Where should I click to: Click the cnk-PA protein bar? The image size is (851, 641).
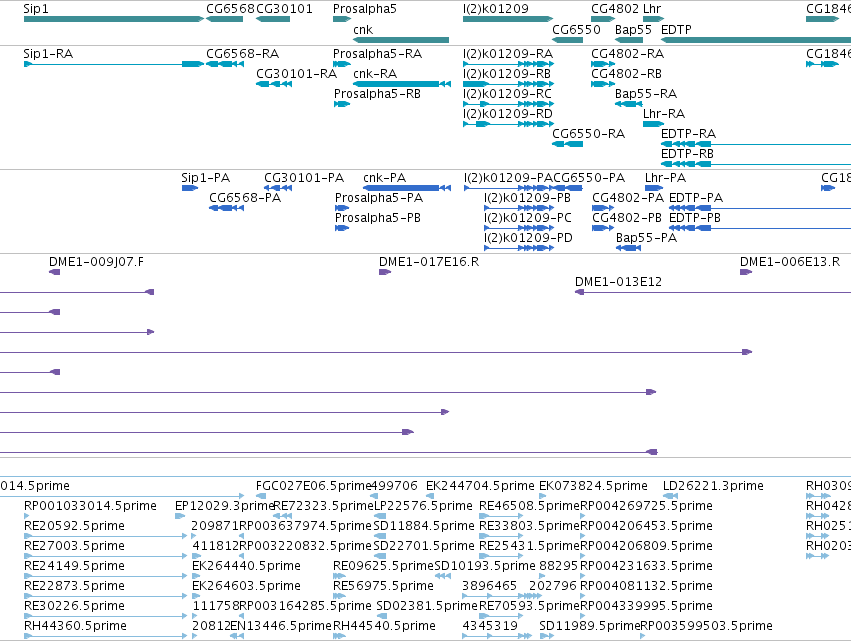coord(407,188)
